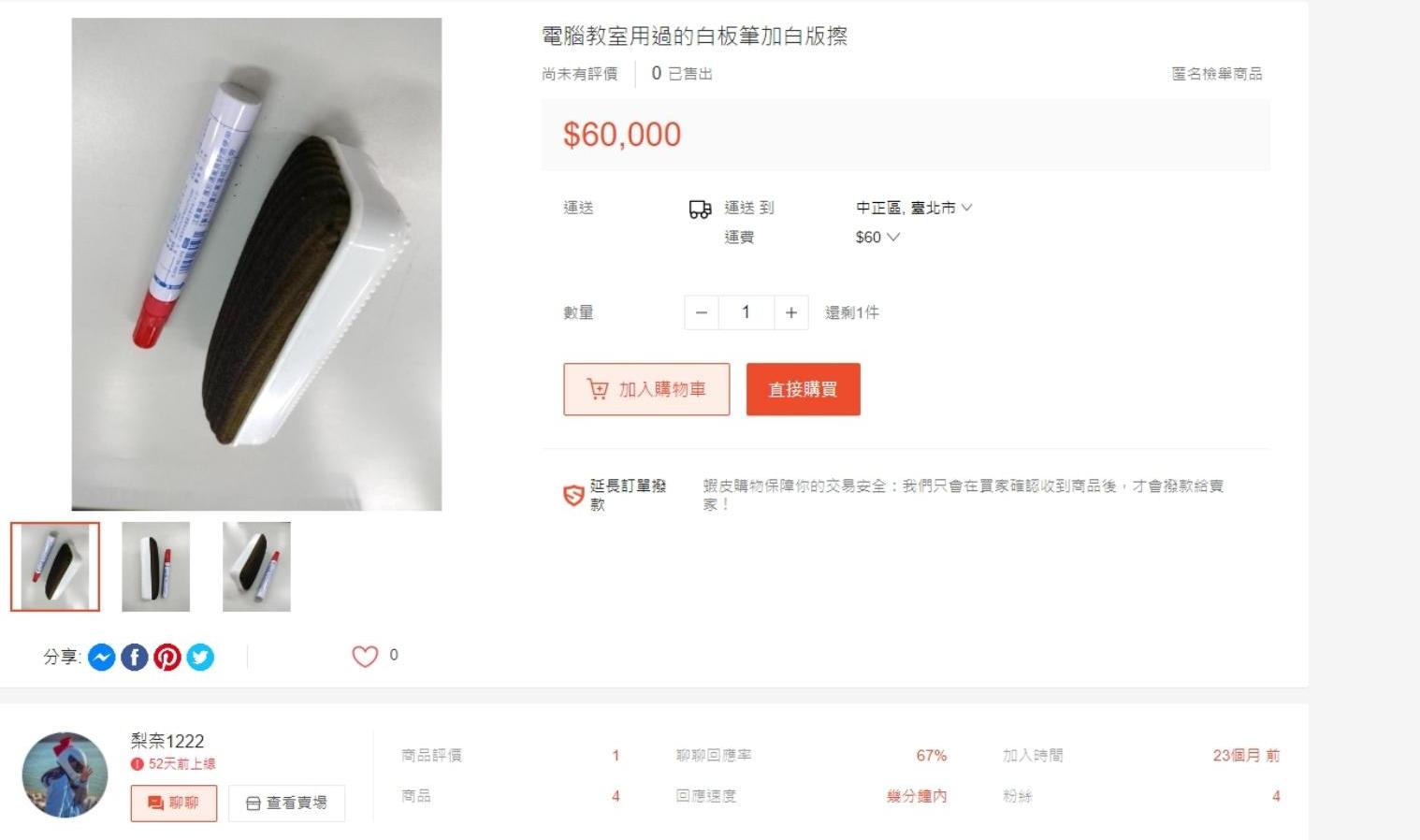Select the second product thumbnail
Screen dimensions: 1420x840
[x=156, y=567]
